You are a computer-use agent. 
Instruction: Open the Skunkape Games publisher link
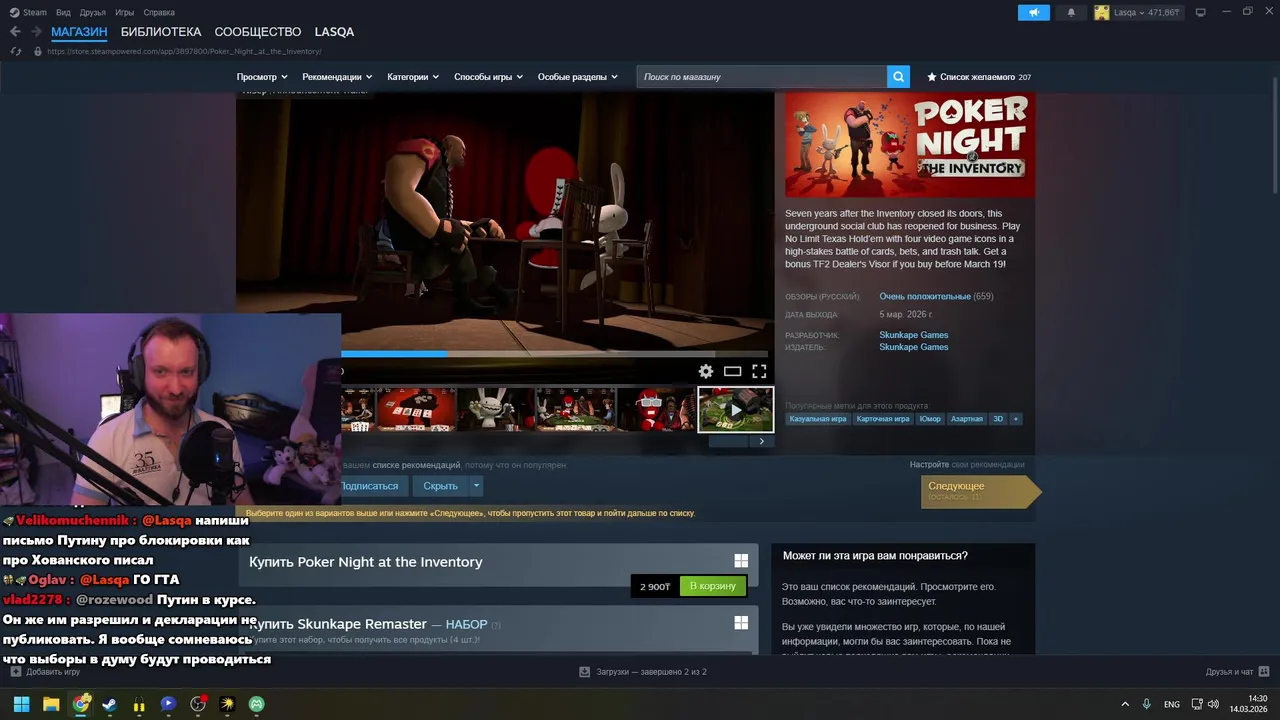coord(914,347)
